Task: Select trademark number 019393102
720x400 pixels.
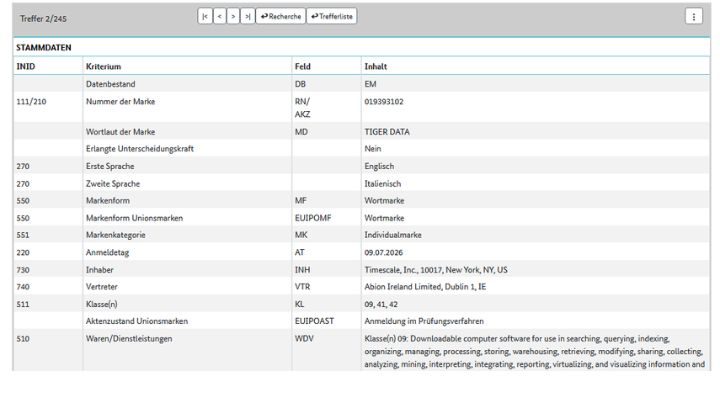Action: coord(384,101)
